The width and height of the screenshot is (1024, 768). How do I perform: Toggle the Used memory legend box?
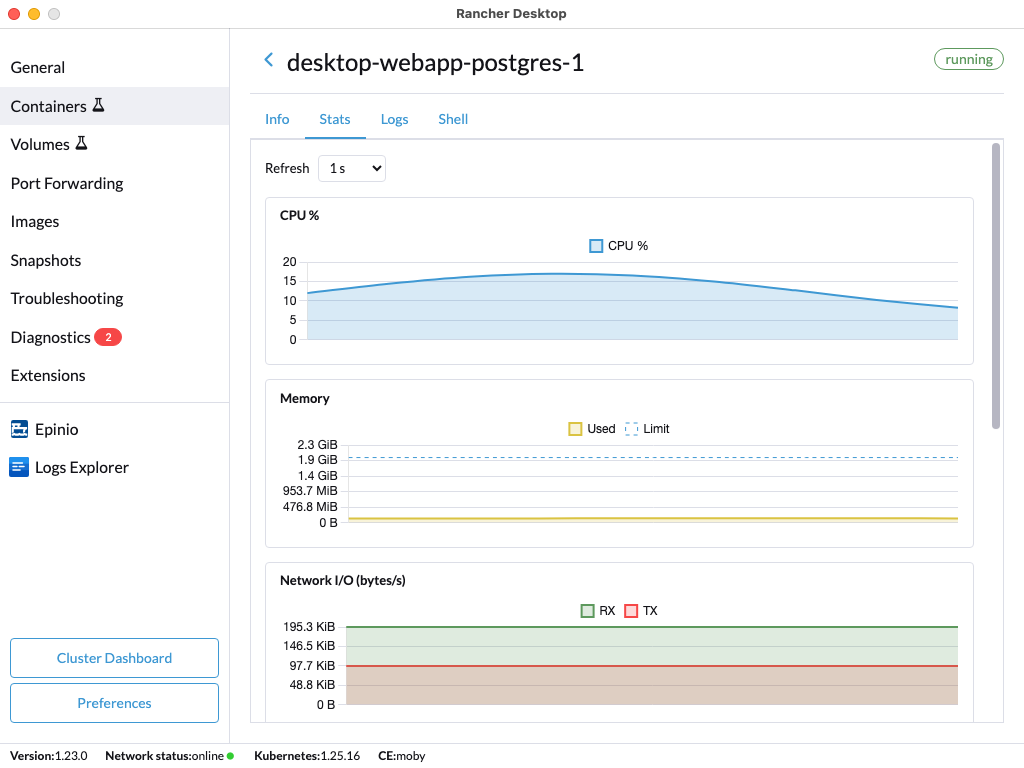tap(575, 428)
